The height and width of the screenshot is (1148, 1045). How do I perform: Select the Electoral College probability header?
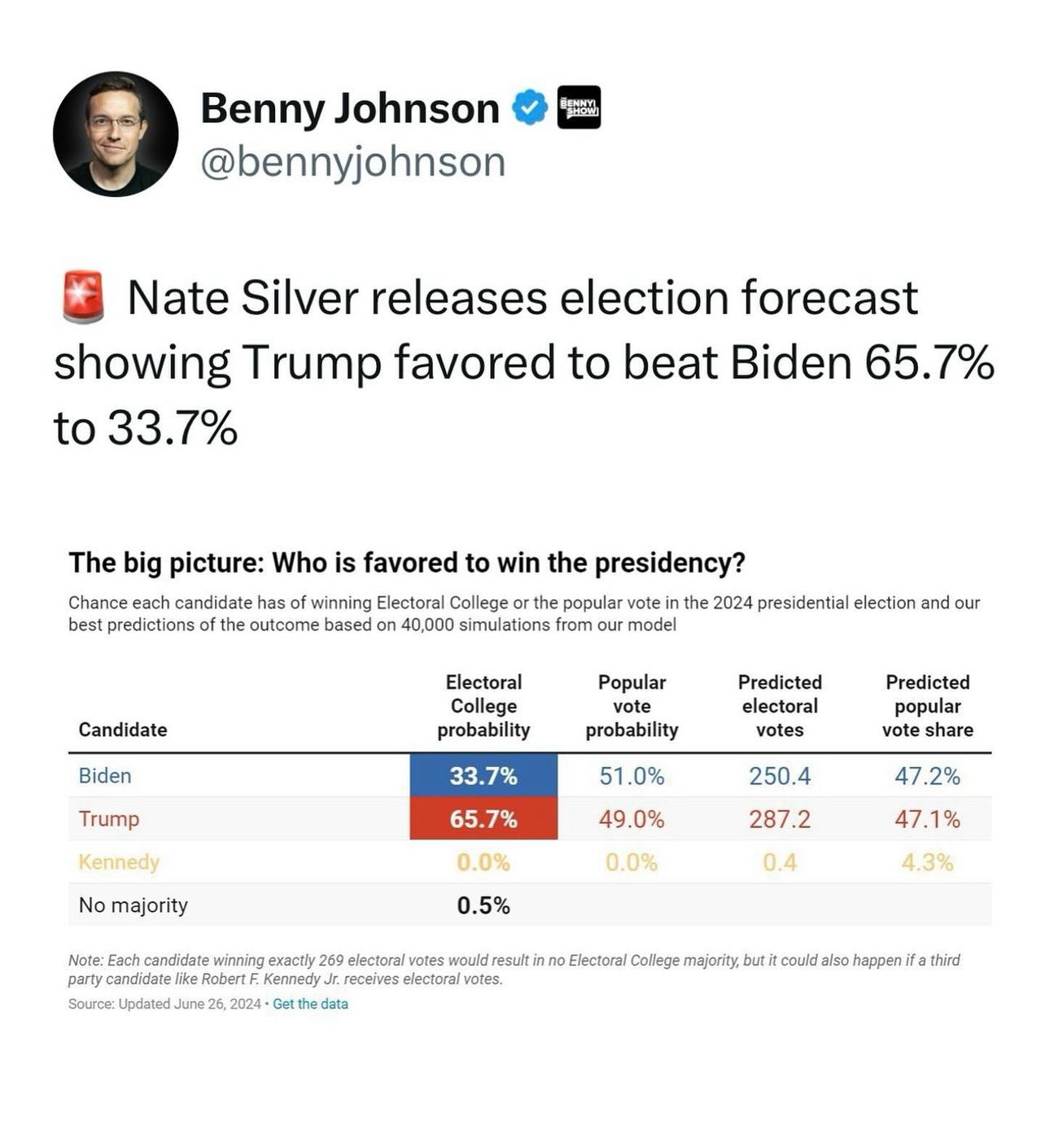pyautogui.click(x=483, y=706)
